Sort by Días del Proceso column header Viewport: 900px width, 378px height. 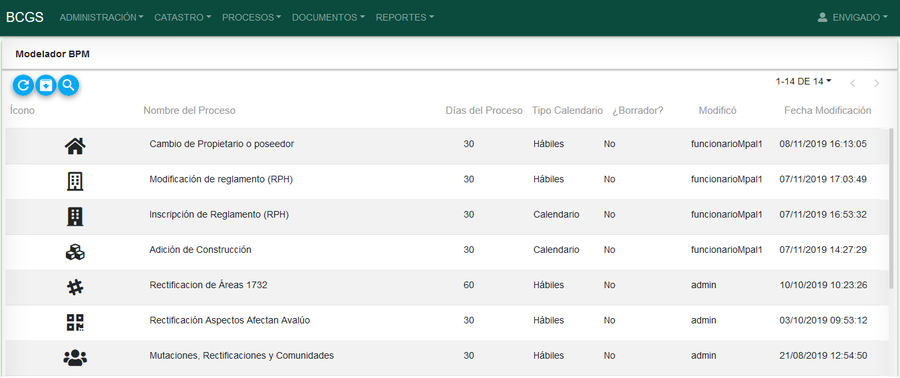point(484,111)
